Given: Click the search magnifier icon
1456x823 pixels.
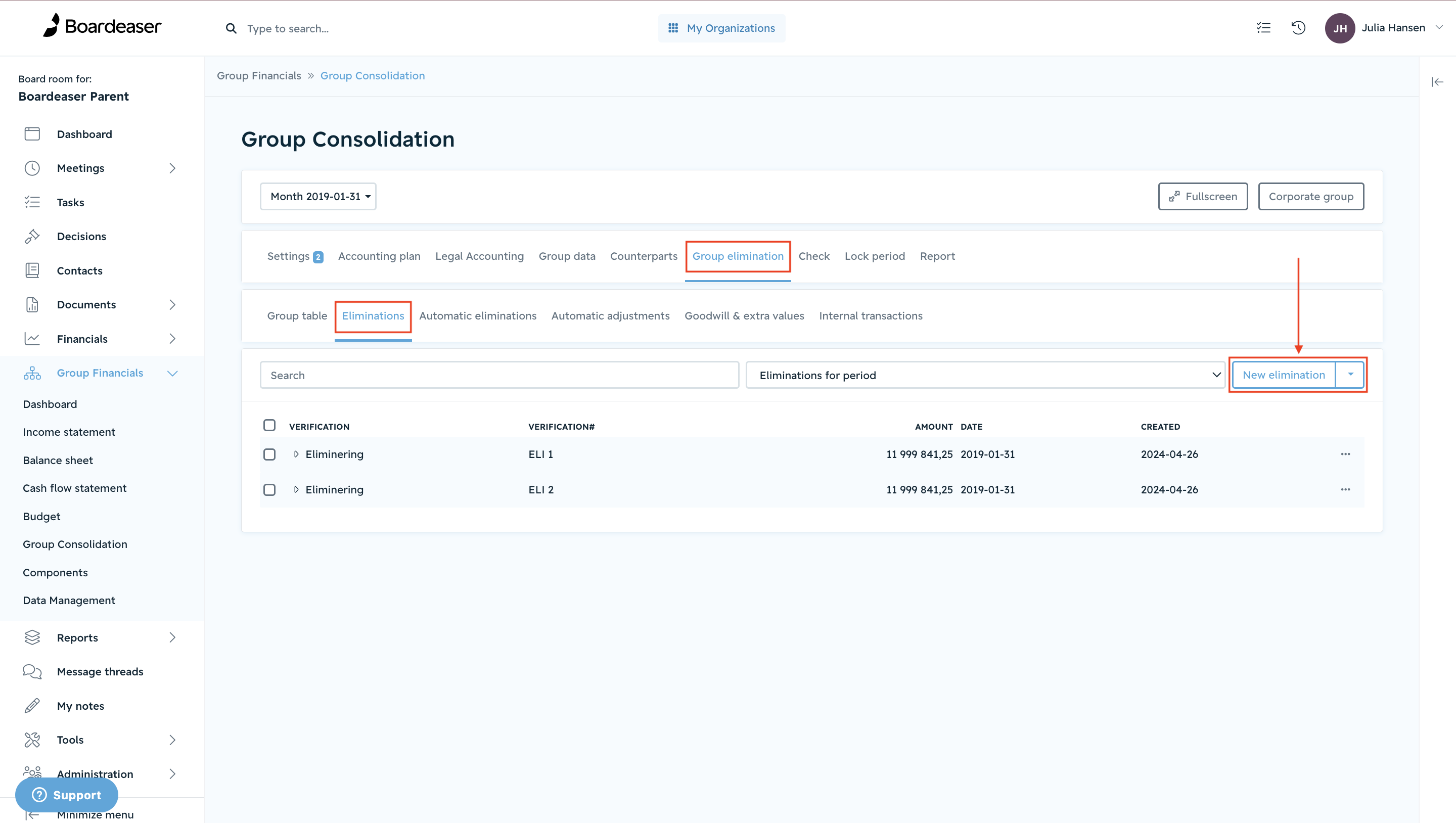Looking at the screenshot, I should point(231,28).
